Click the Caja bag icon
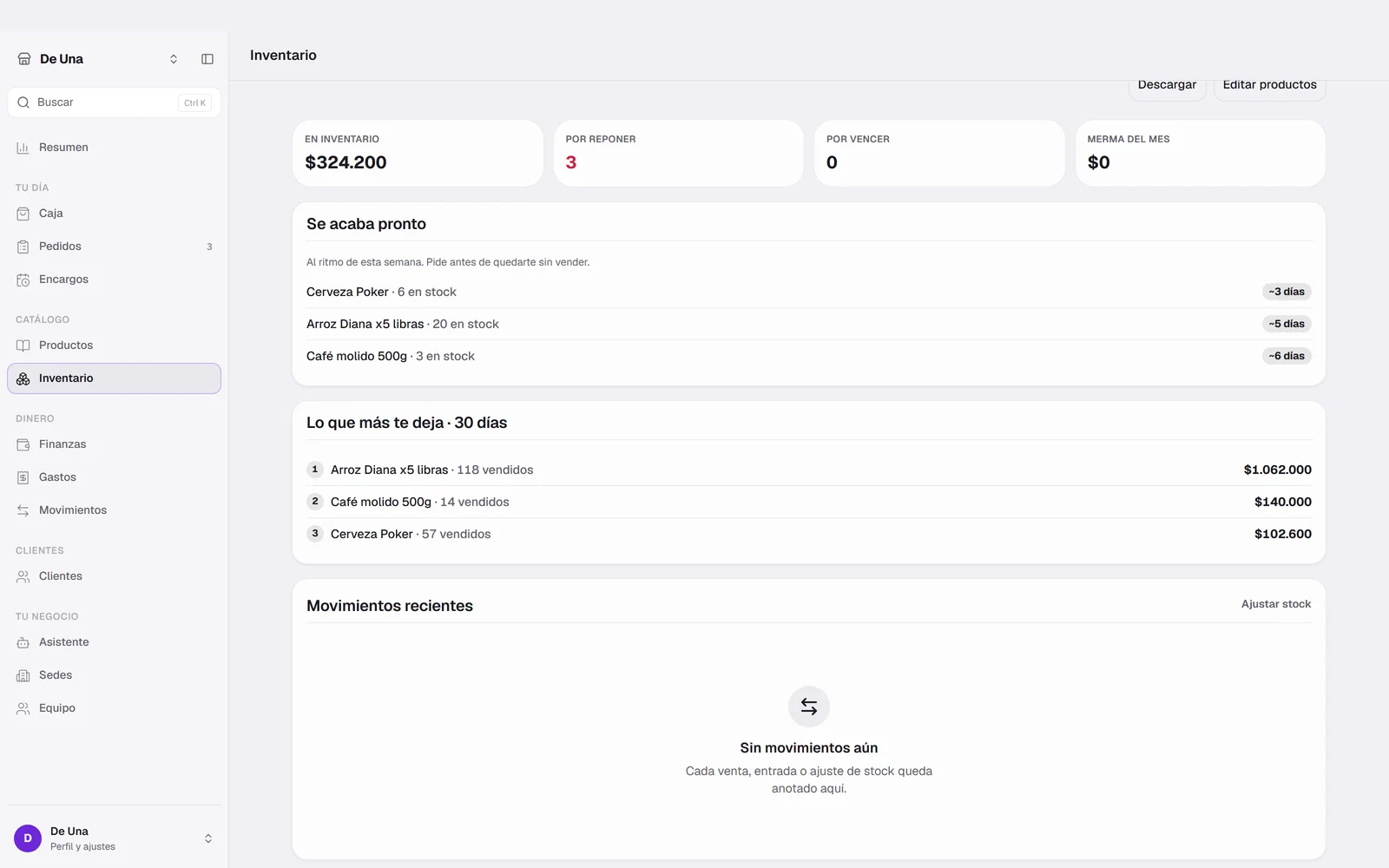 point(23,214)
